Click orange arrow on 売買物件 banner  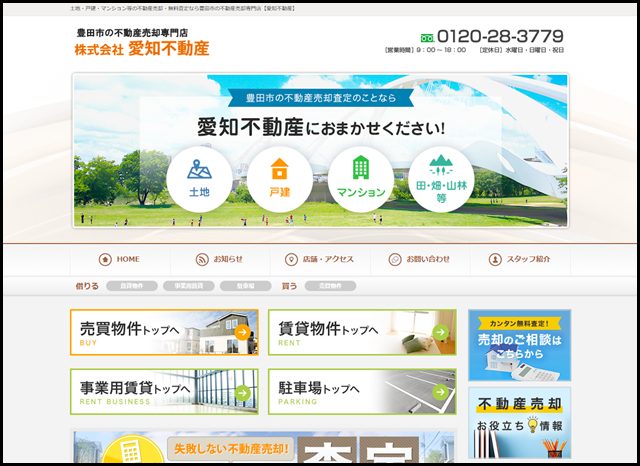coord(242,332)
